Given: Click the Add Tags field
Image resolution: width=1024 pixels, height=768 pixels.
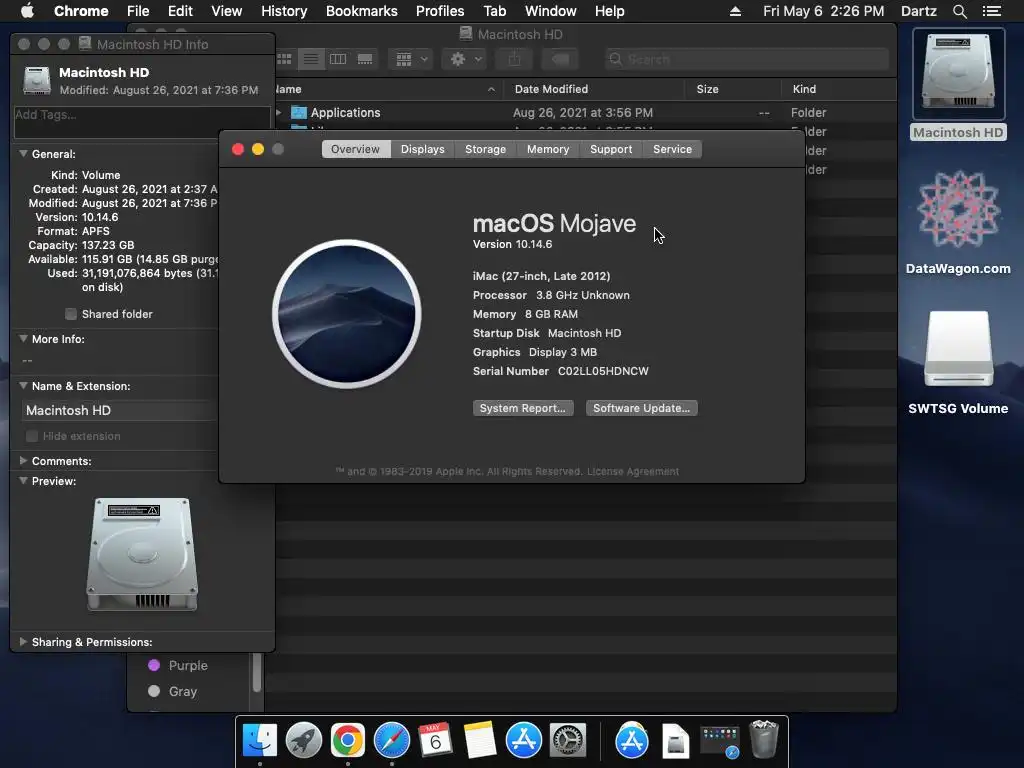Looking at the screenshot, I should tap(142, 122).
